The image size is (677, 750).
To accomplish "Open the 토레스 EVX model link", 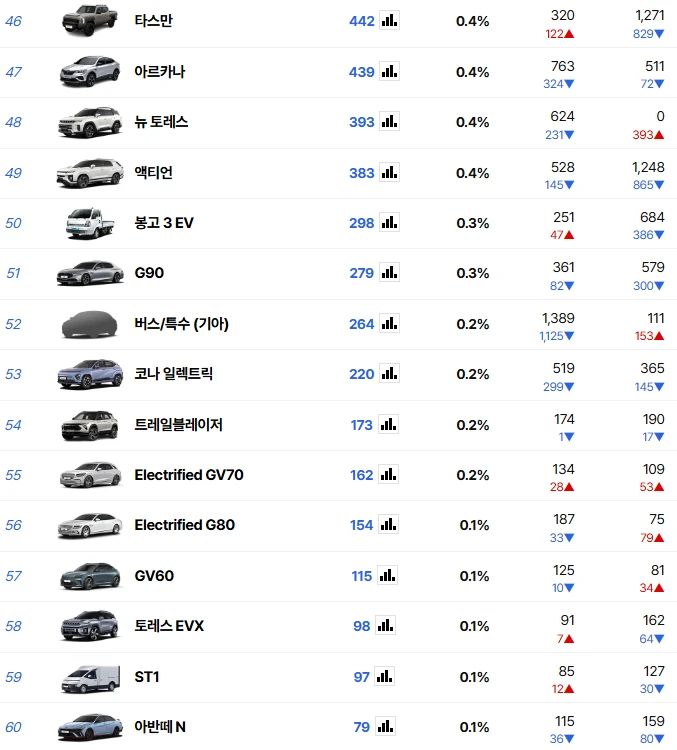I will click(x=169, y=626).
